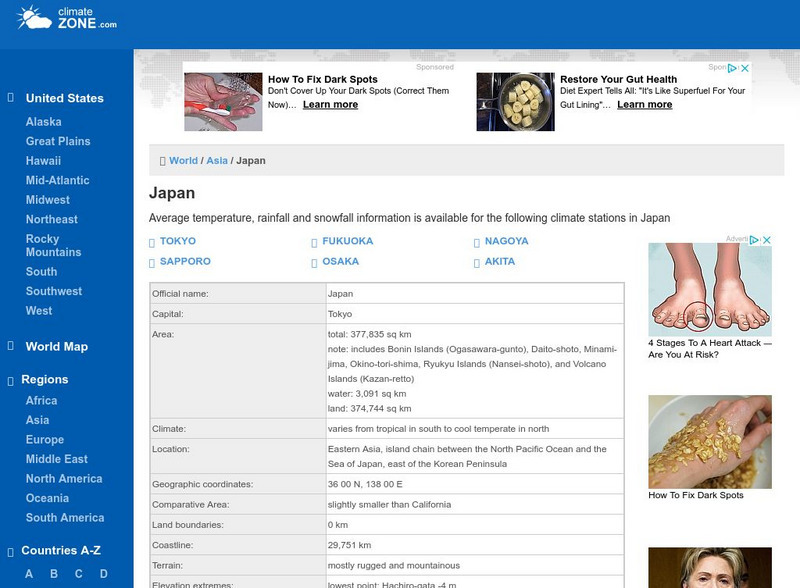Click the icon next to Countries A-Z
800x588 pixels.
(x=11, y=551)
